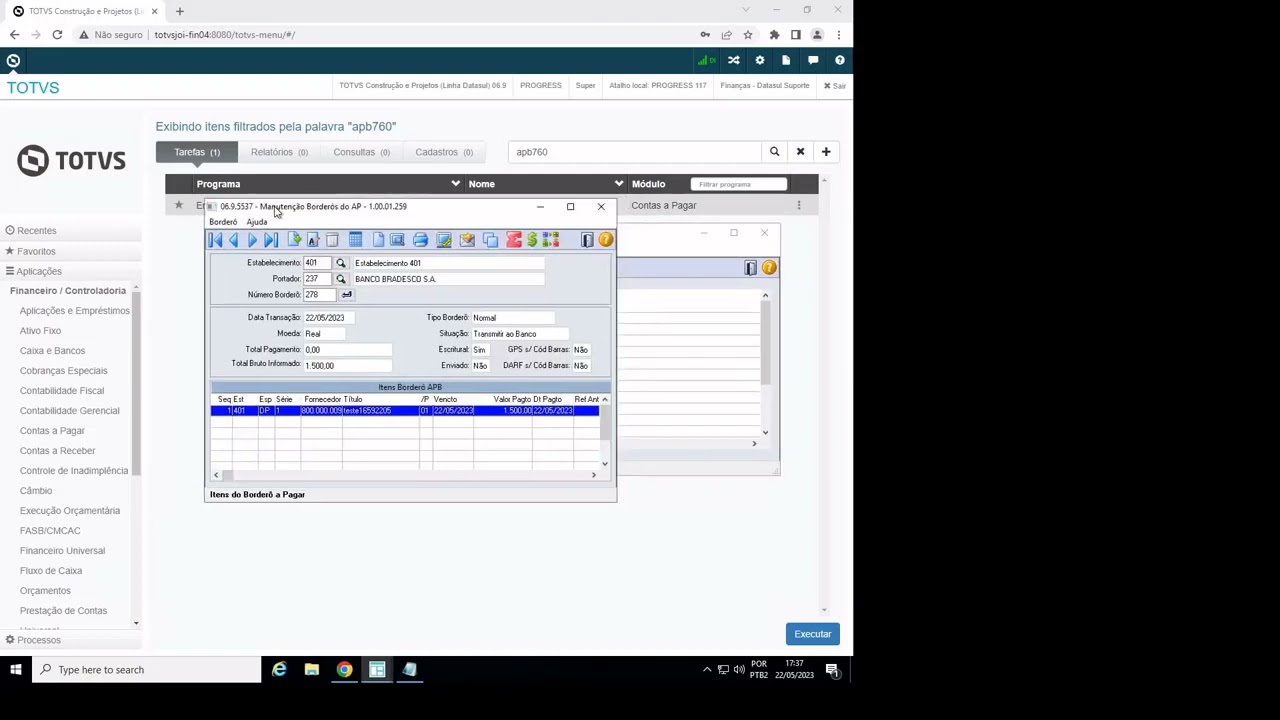
Task: Open row options kebab for Contas a Pagar
Action: click(798, 205)
